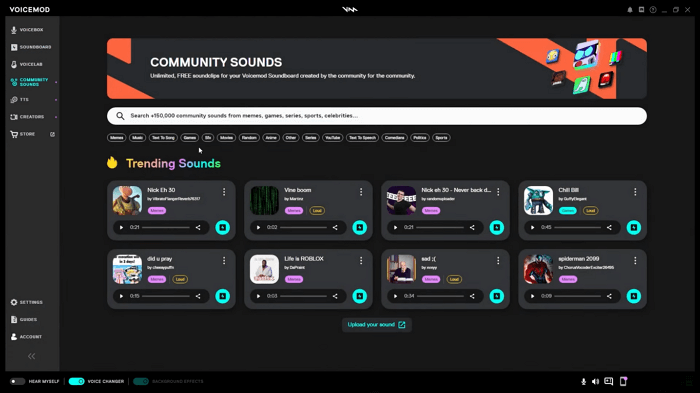This screenshot has width=700, height=393.
Task: Click the picture icon next to the bell
Action: (x=642, y=9)
